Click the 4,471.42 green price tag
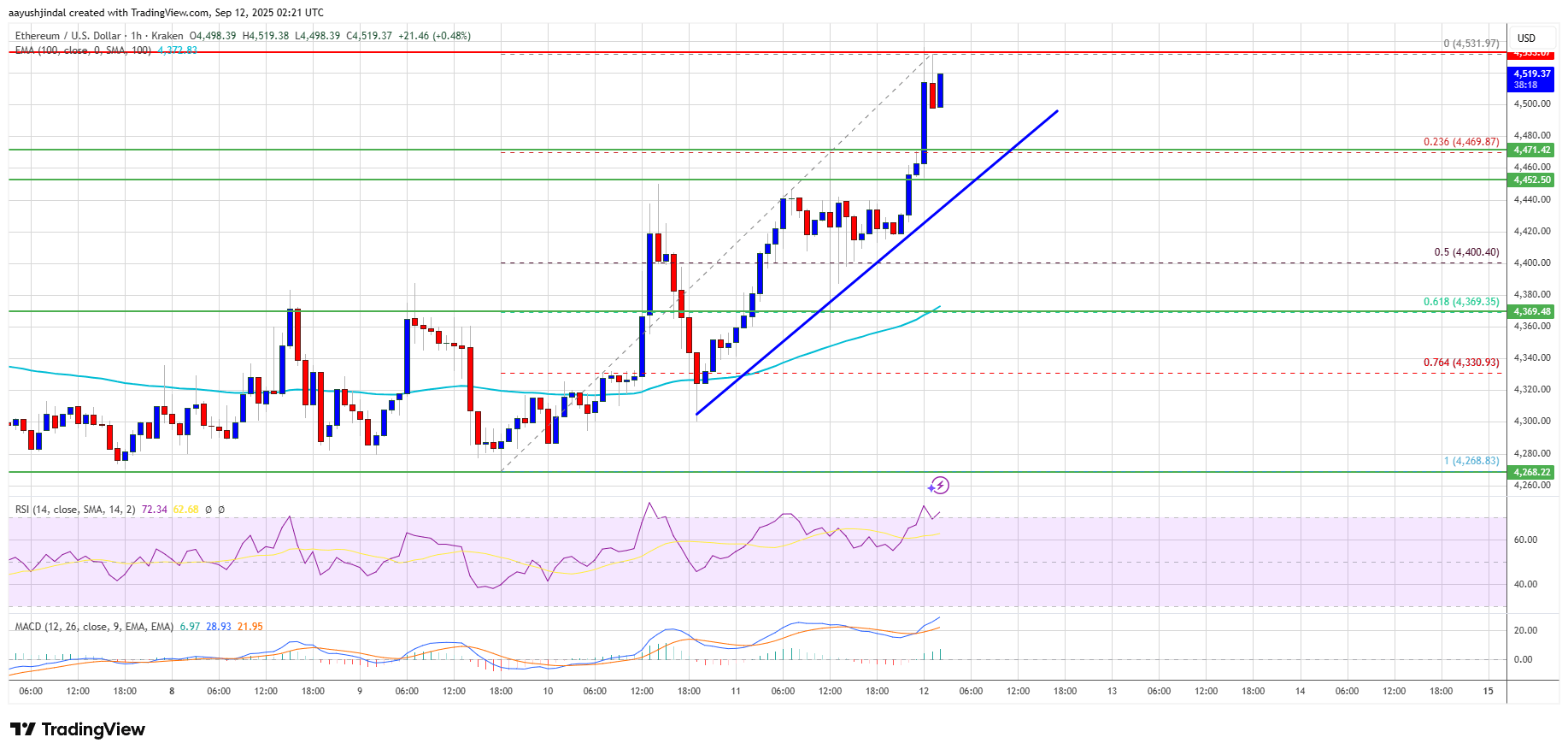 [1532, 150]
